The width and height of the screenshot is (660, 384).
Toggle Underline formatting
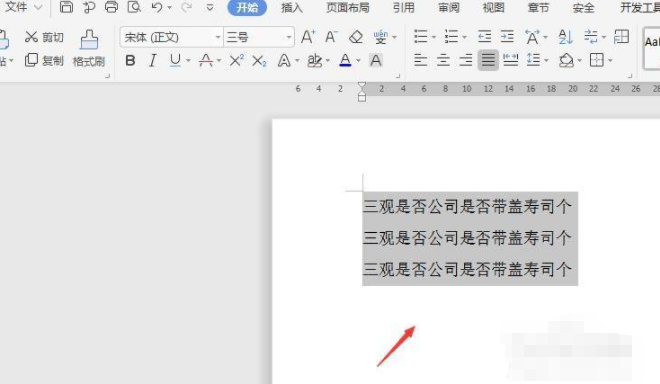tap(176, 61)
